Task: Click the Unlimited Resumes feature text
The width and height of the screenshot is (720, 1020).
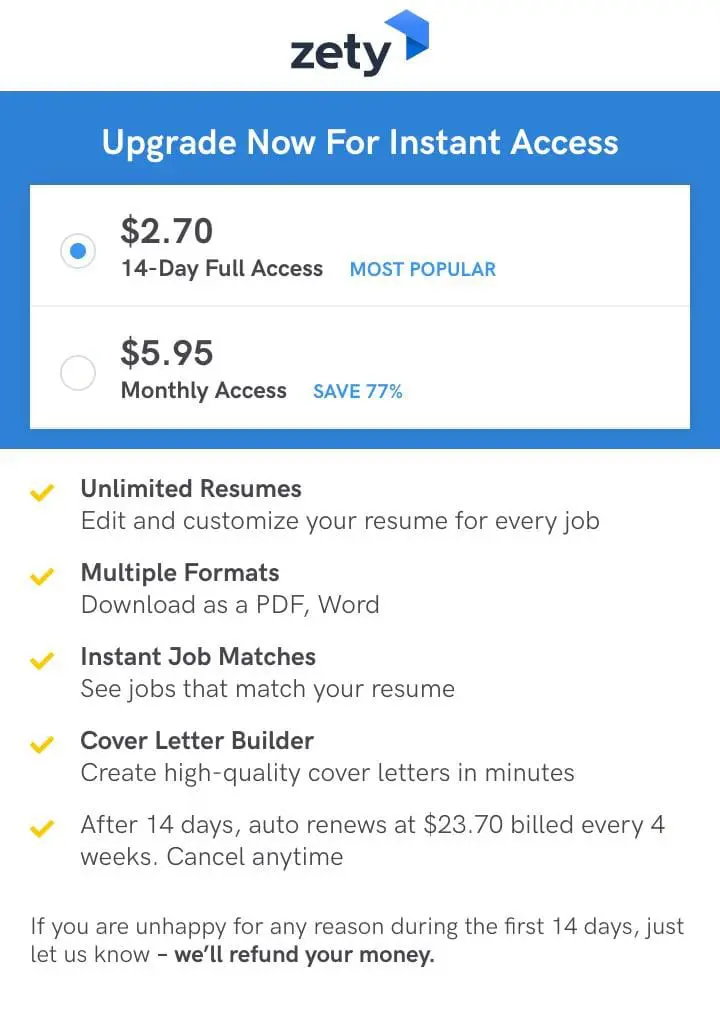Action: (190, 489)
